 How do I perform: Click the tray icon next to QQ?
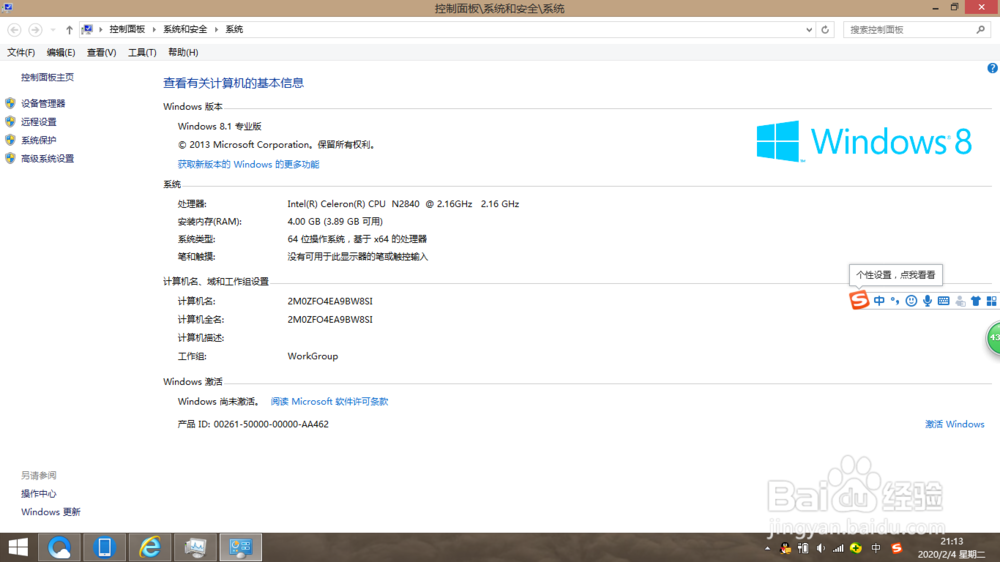(x=803, y=548)
